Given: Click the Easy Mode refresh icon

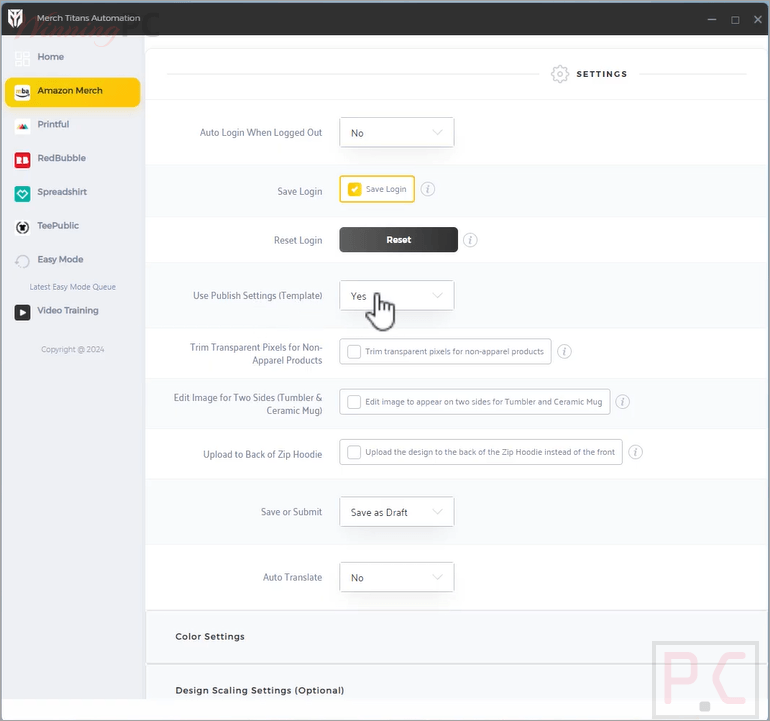Looking at the screenshot, I should [x=22, y=261].
